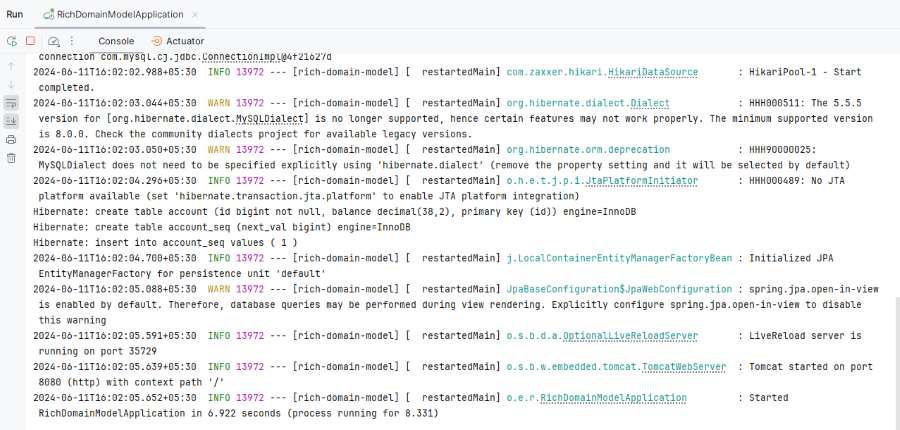Viewport: 900px width, 430px height.
Task: Click the 'this warning' line
Action: tap(72, 320)
